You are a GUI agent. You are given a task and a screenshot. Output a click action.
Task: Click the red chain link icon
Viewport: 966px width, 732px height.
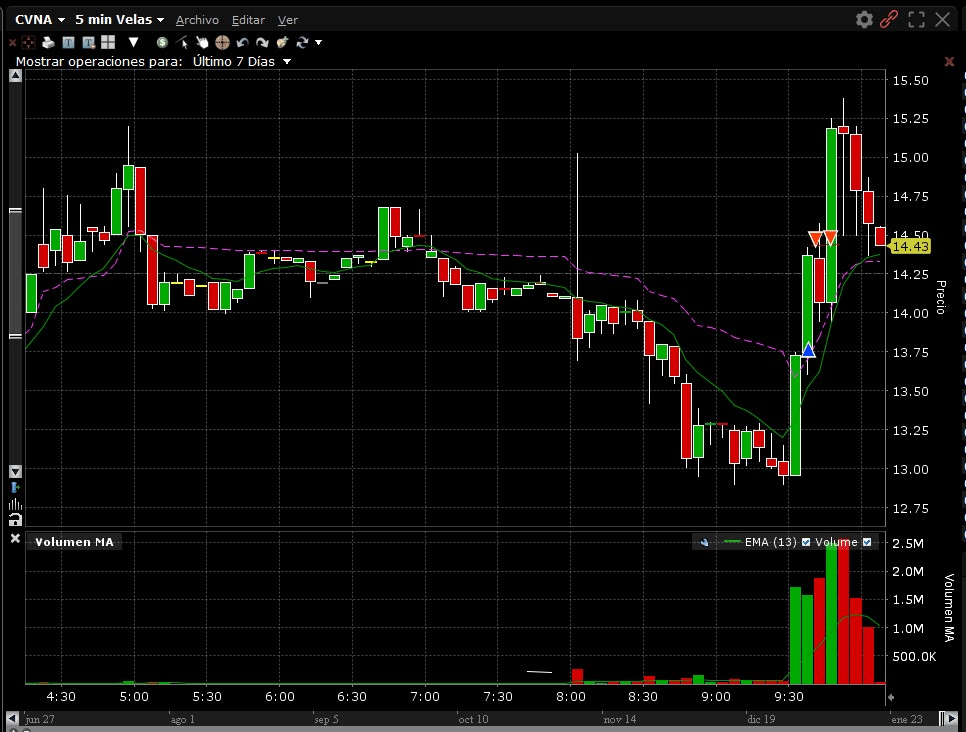(889, 20)
